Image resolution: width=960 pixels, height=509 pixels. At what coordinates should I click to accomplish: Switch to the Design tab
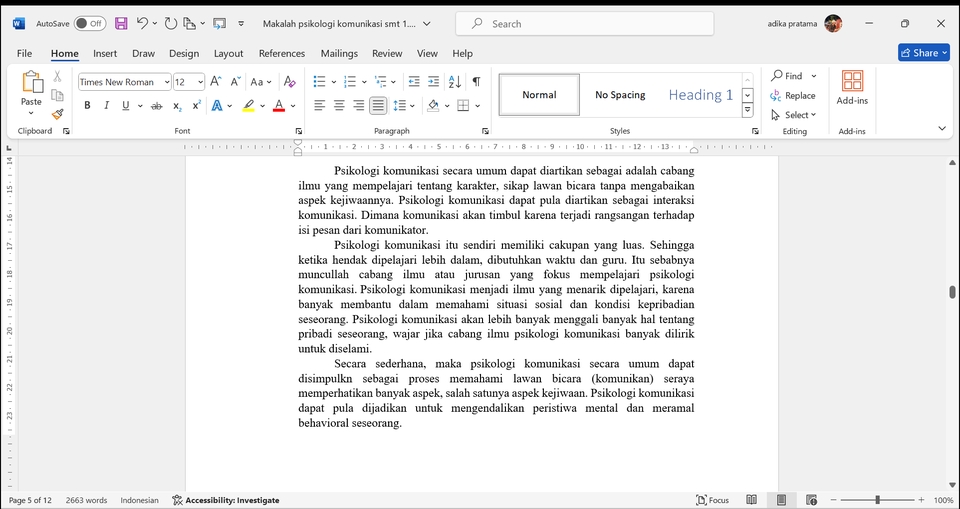pyautogui.click(x=184, y=53)
